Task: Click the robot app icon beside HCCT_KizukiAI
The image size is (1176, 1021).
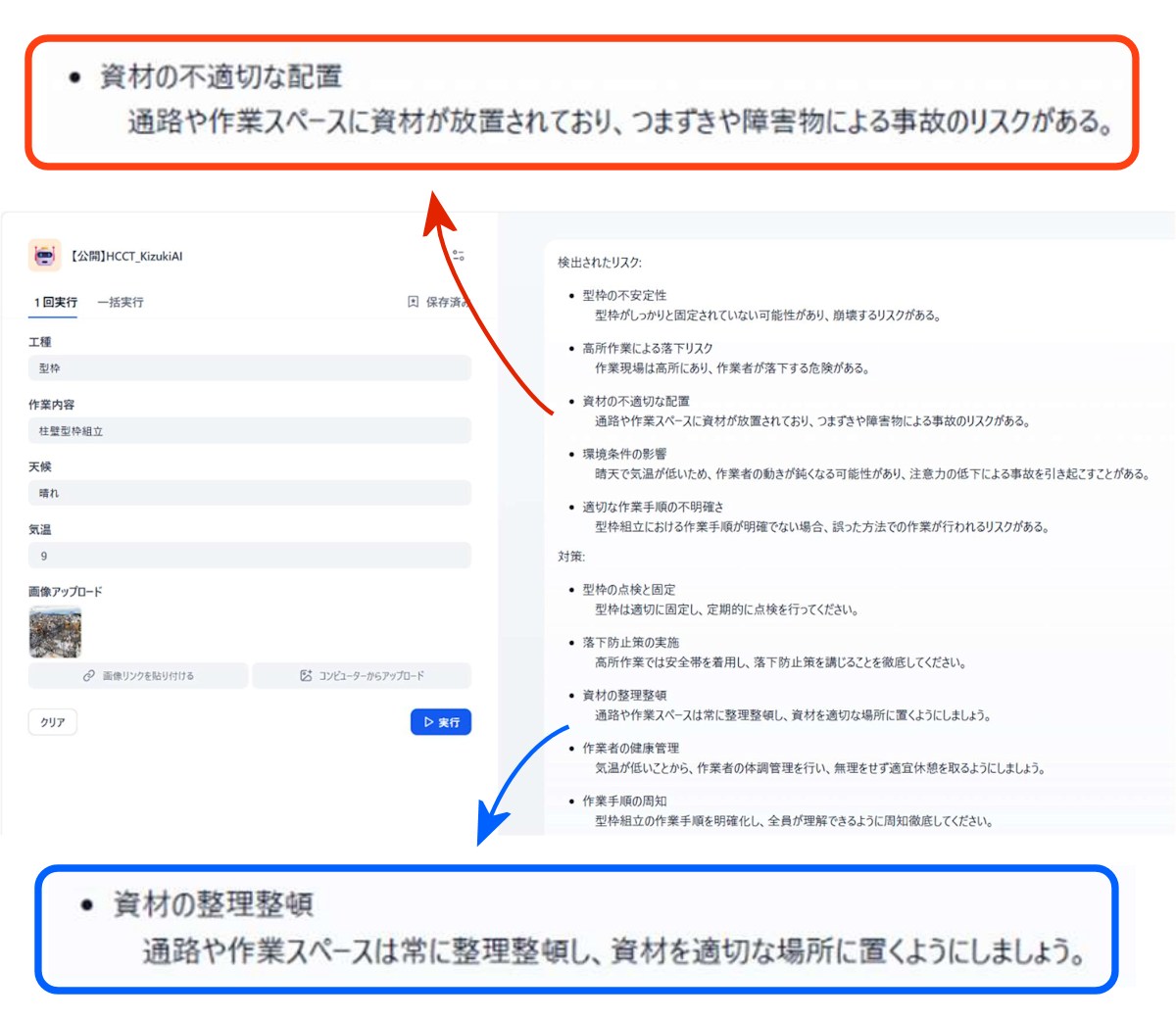Action: tap(44, 255)
